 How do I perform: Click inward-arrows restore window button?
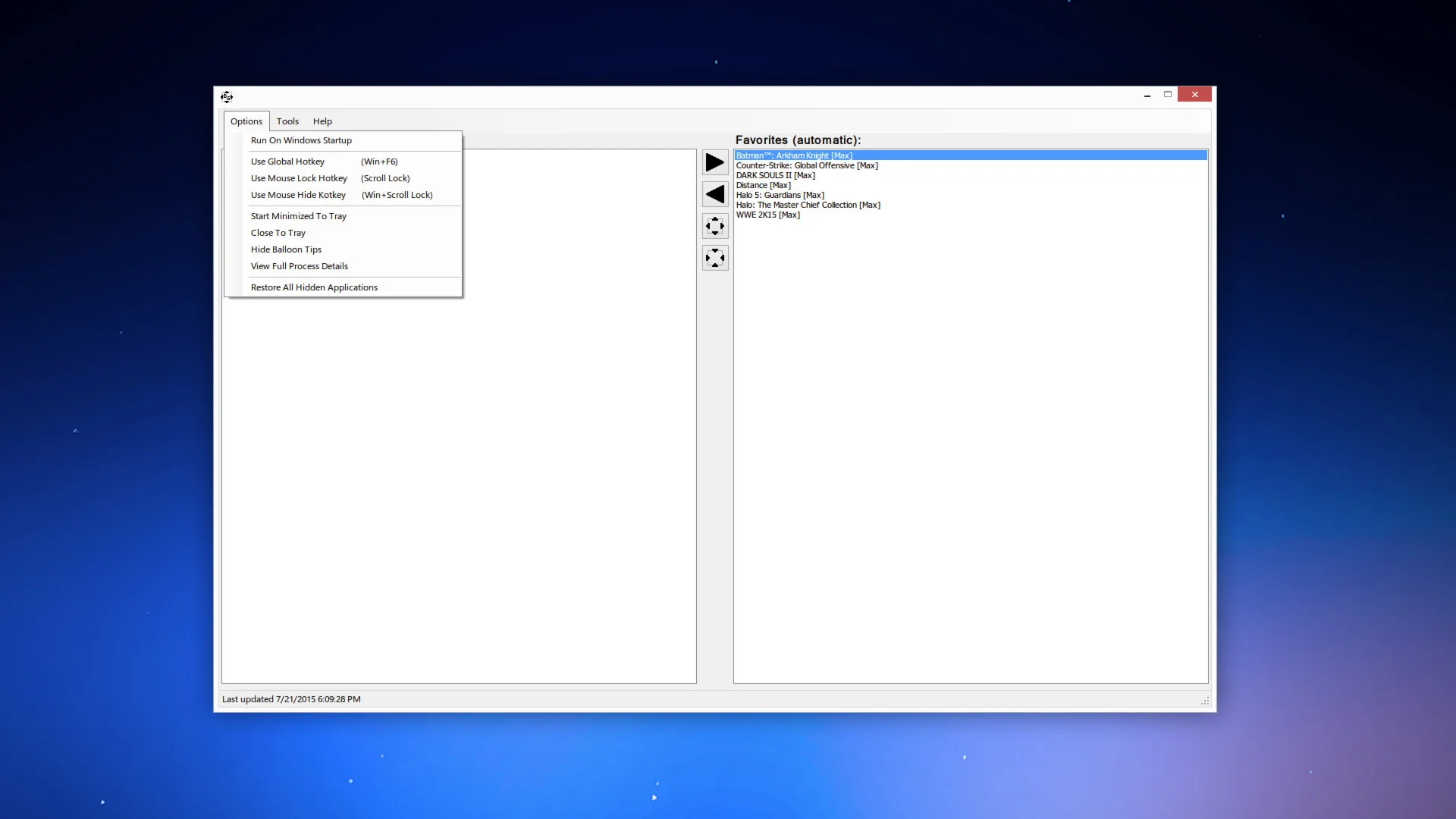click(714, 258)
